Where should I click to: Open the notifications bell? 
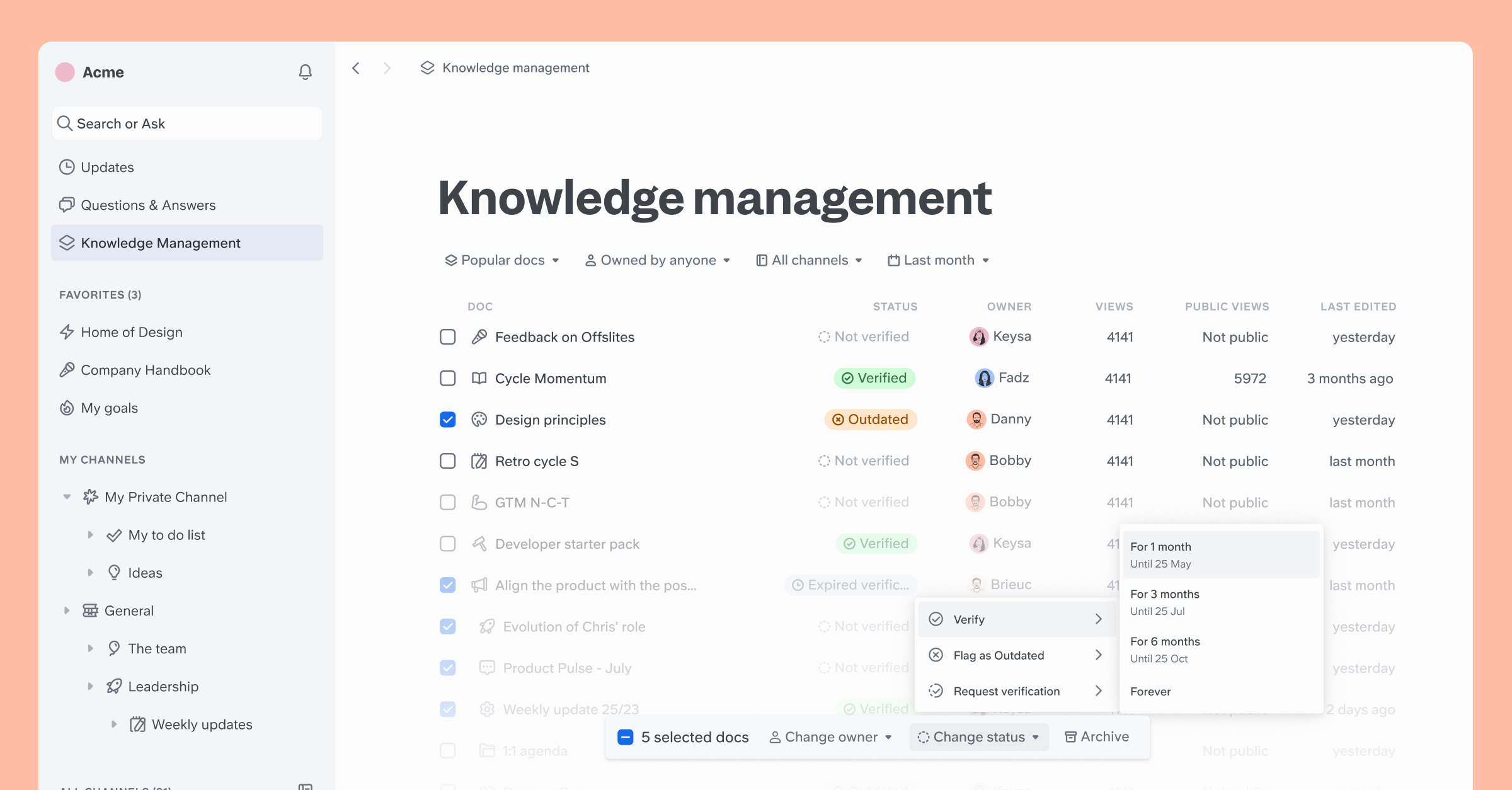[305, 72]
